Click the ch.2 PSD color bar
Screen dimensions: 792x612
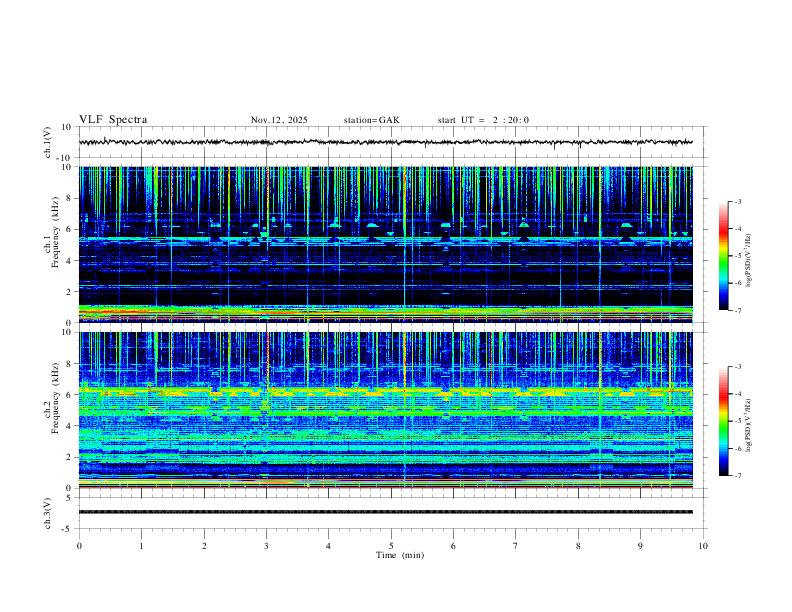click(723, 421)
